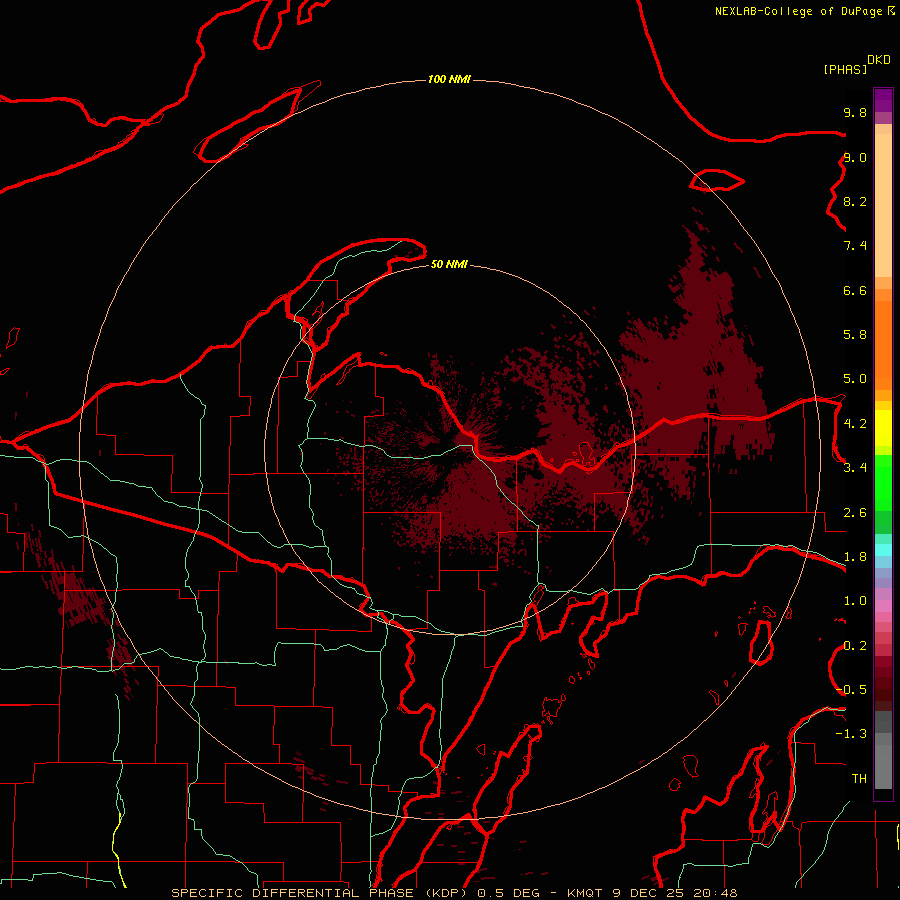Click the TH threshold label on the scale

[x=859, y=778]
